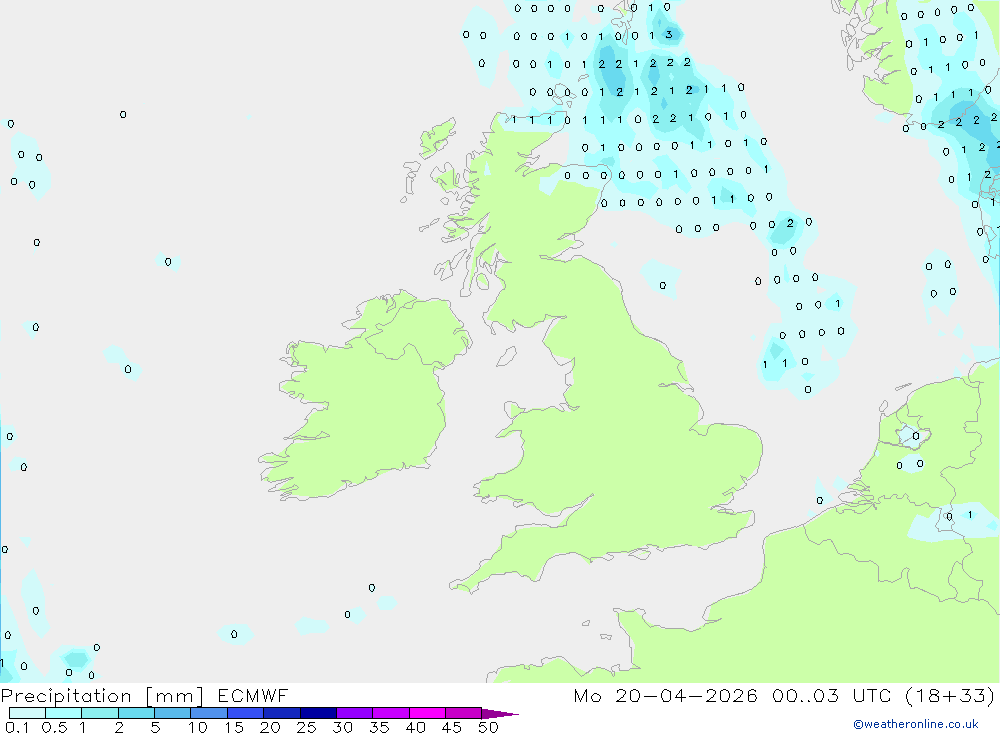Pick the 25–30 mm navy legend swatch
Image resolution: width=1000 pixels, height=733 pixels.
pyautogui.click(x=318, y=713)
